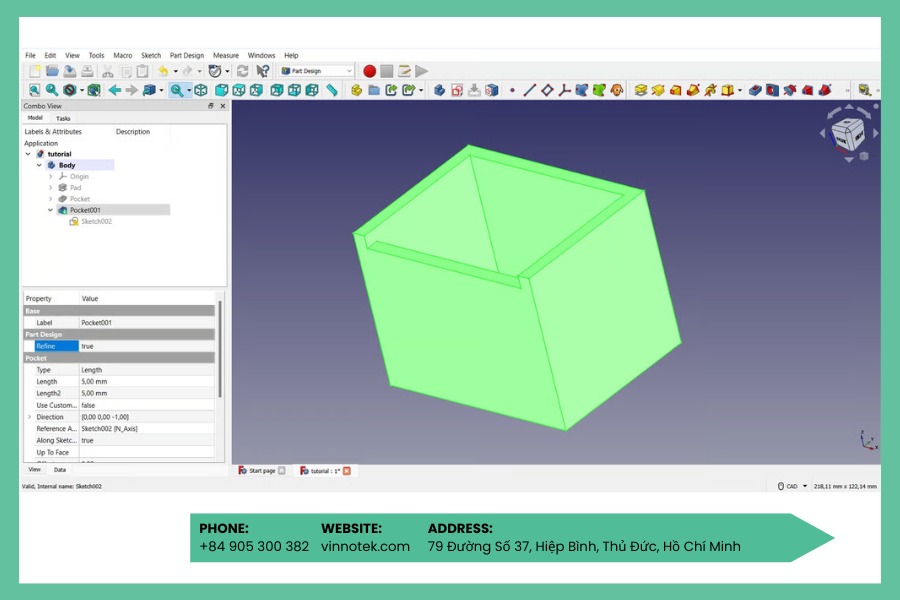Click the property panel vertical scrollbar
Image resolution: width=900 pixels, height=600 pixels.
coord(220,349)
